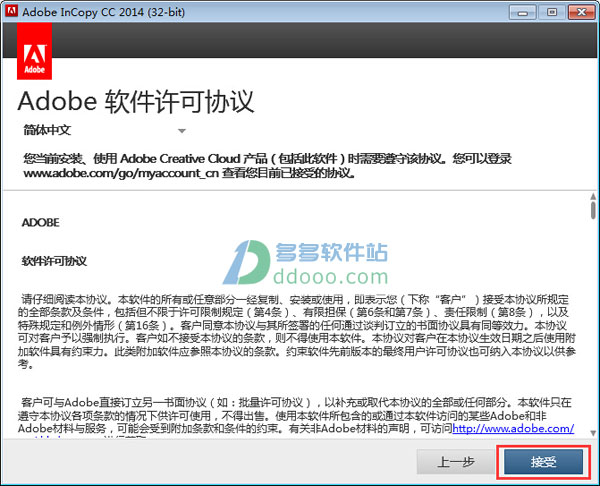Minimize the InCopy installer window

click(x=522, y=13)
